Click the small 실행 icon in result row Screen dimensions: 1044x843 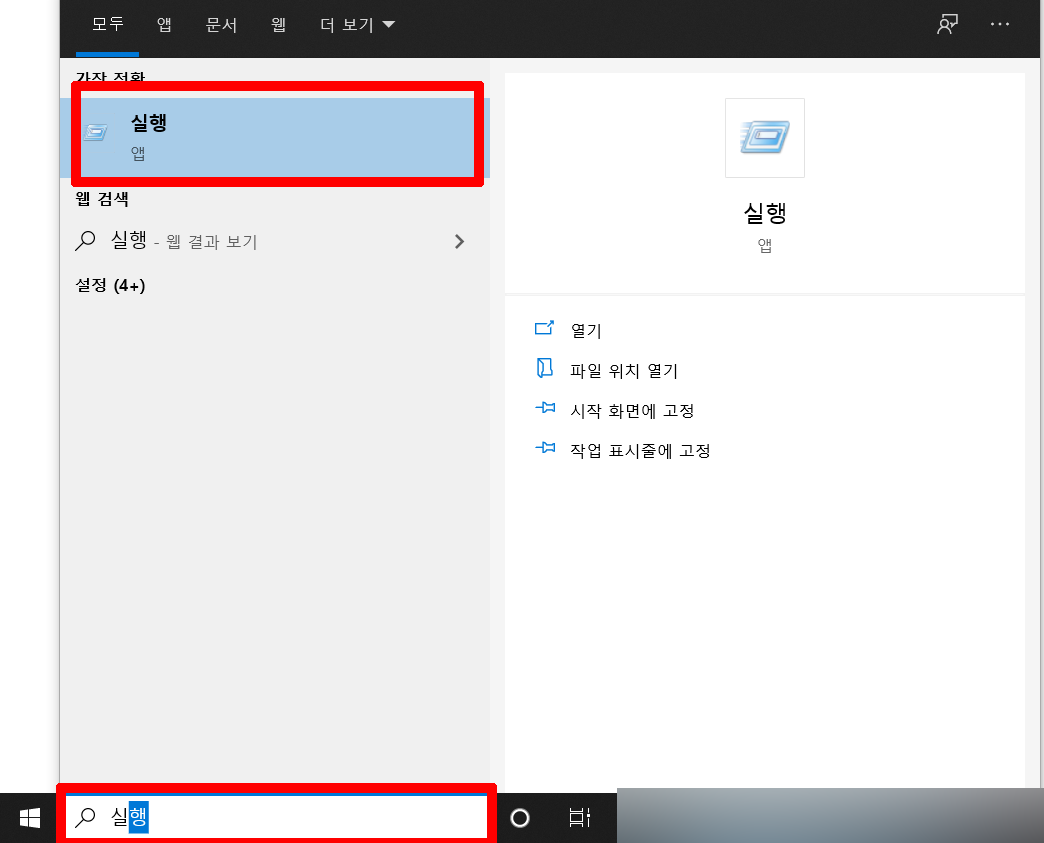[95, 132]
